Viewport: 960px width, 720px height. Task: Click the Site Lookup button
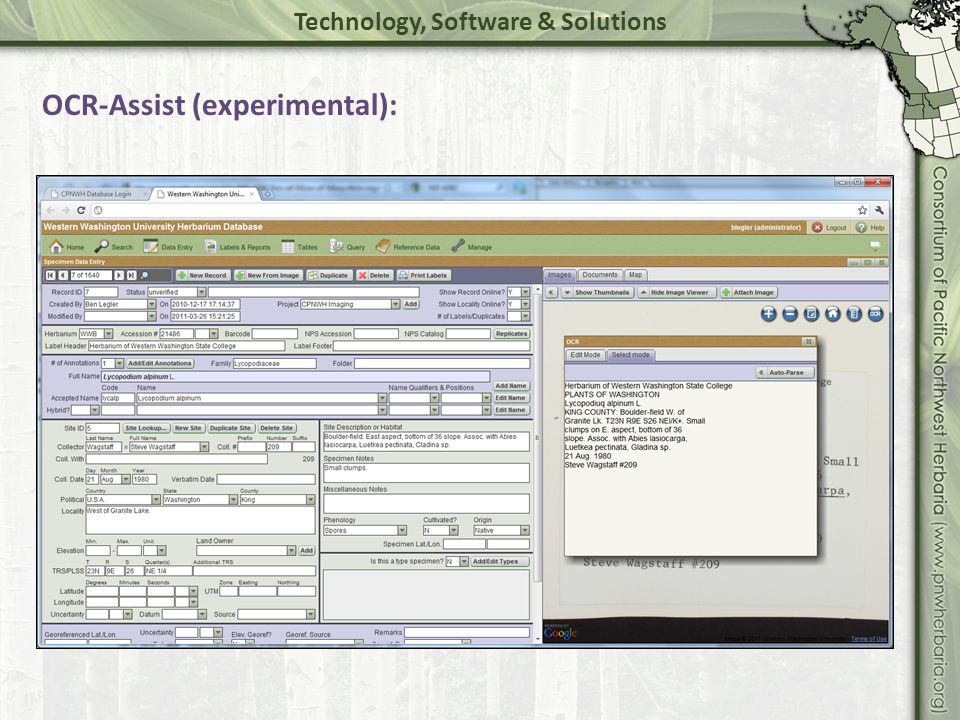click(x=146, y=428)
